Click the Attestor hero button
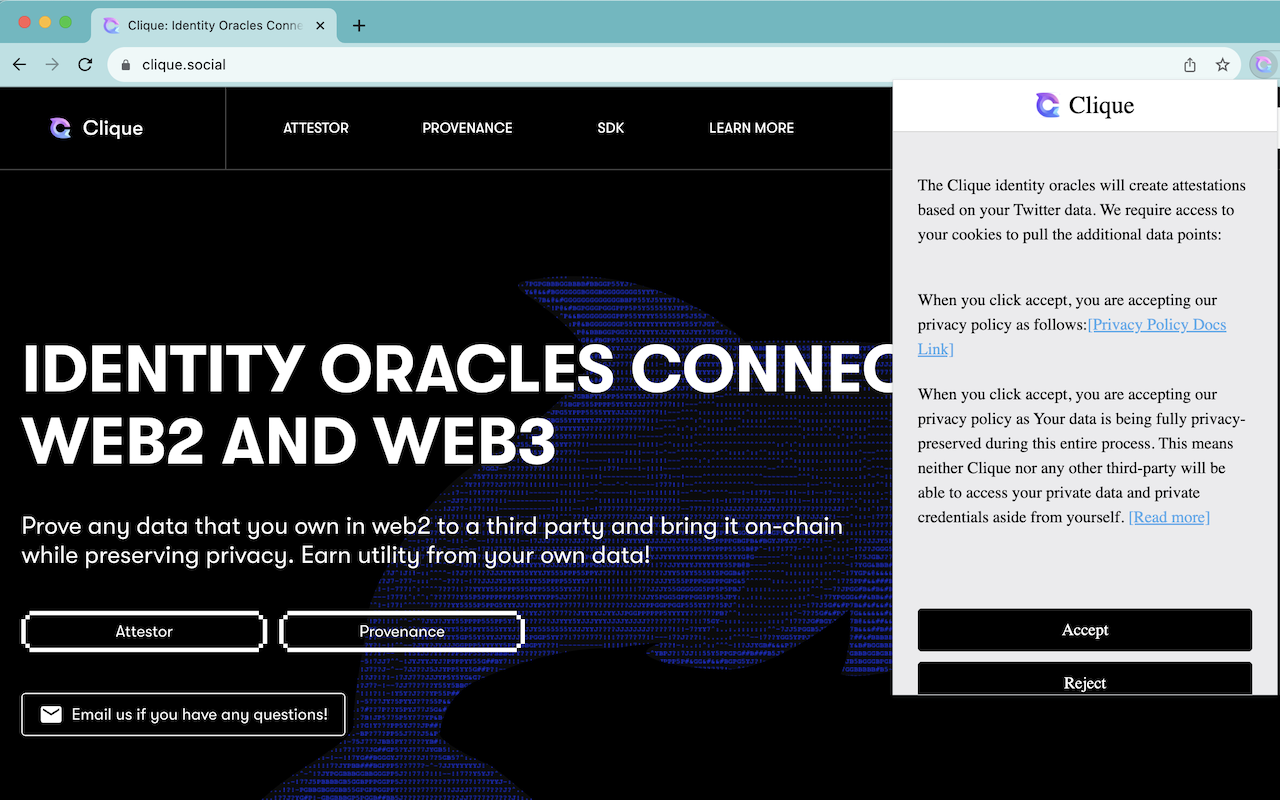The width and height of the screenshot is (1280, 800). [x=143, y=631]
